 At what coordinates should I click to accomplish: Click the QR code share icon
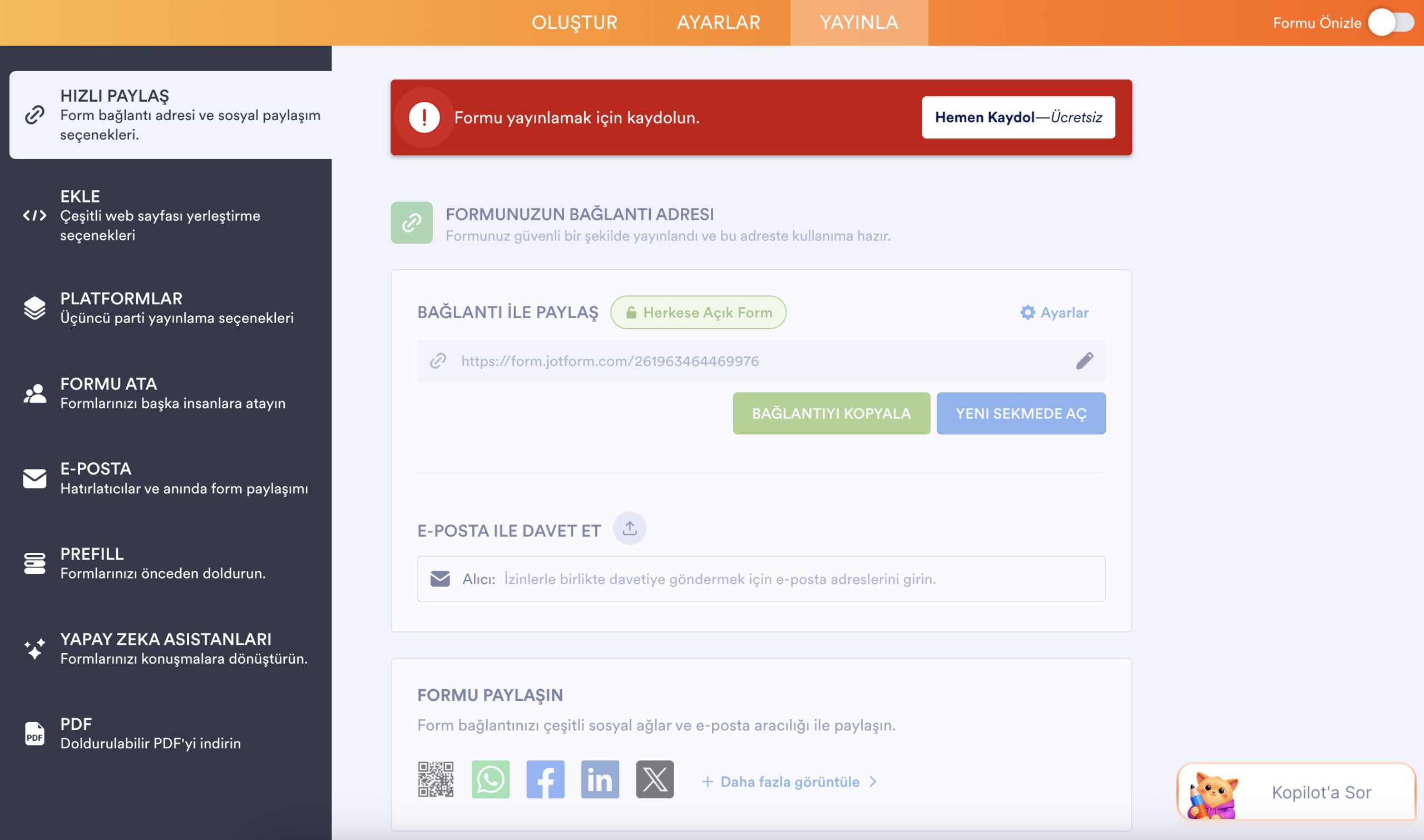click(x=435, y=779)
